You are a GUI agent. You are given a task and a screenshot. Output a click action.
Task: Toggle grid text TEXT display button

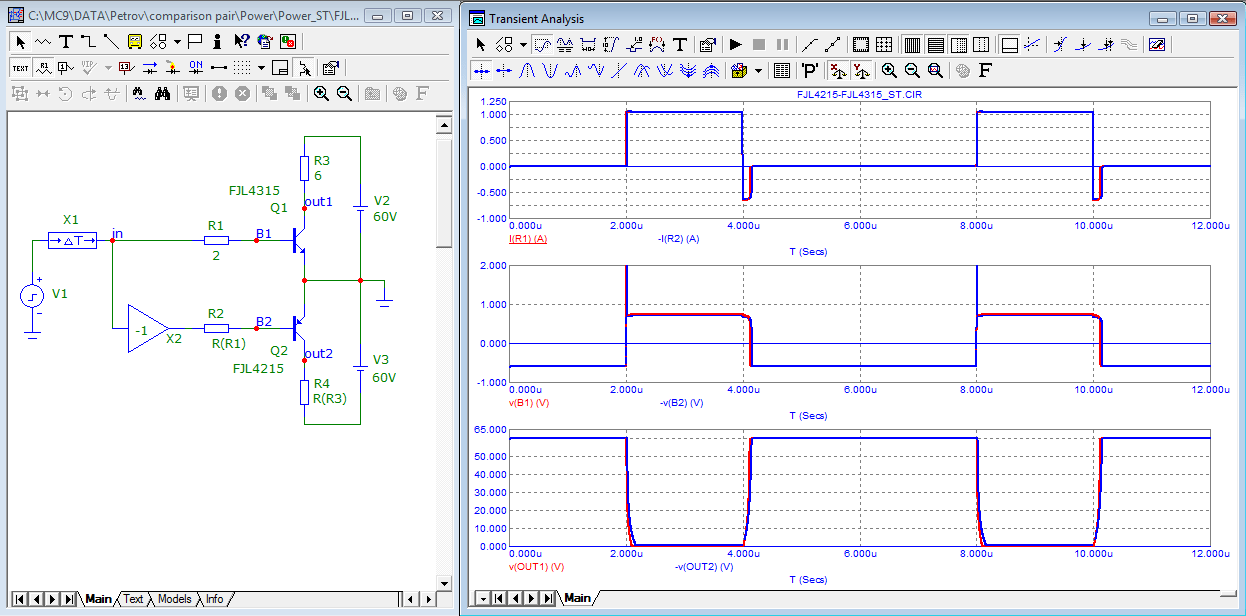click(21, 67)
